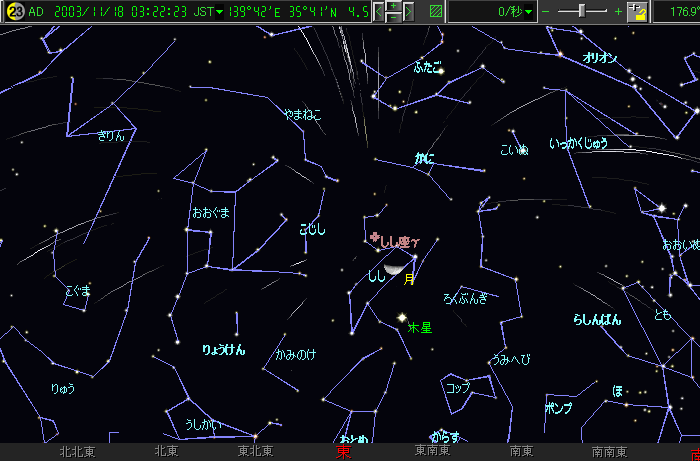Image resolution: width=700 pixels, height=461 pixels.
Task: Click the plus sign right of slider
Action: [618, 12]
